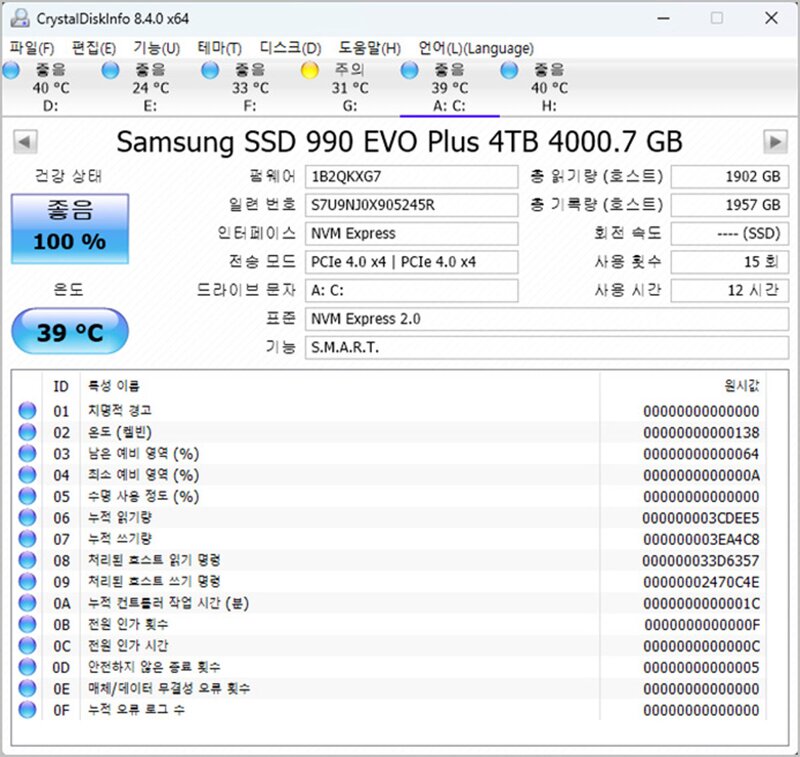Select drive H: showing 40 °C
The width and height of the screenshot is (800, 757).
pyautogui.click(x=549, y=88)
